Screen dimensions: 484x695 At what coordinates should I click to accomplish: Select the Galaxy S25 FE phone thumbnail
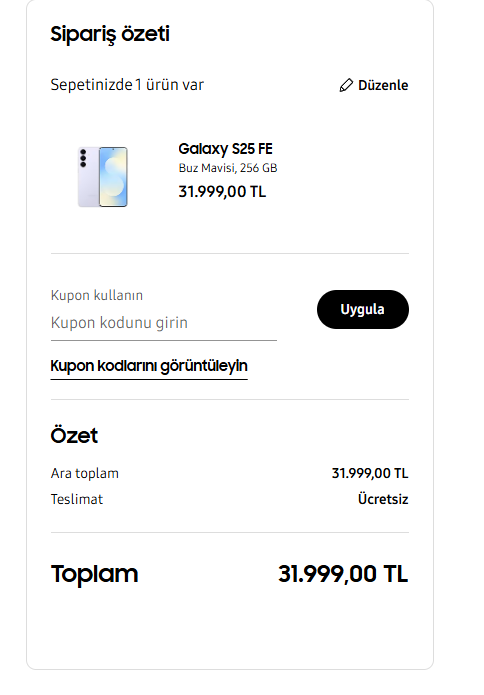pos(103,177)
